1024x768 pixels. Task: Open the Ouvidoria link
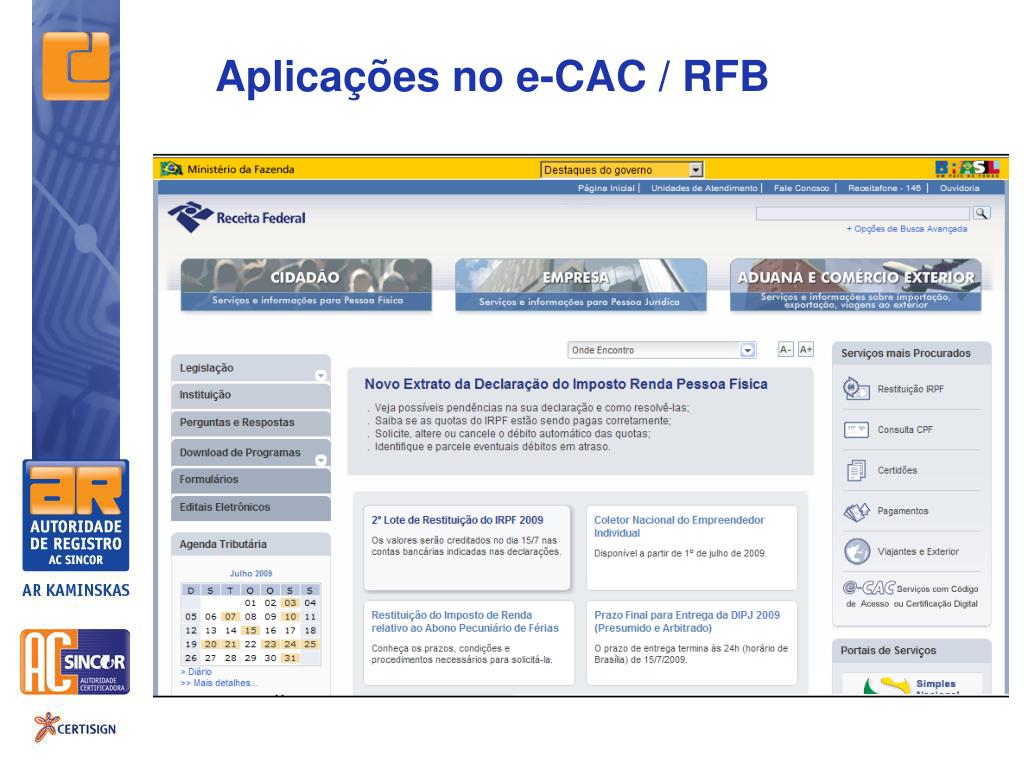pos(959,188)
